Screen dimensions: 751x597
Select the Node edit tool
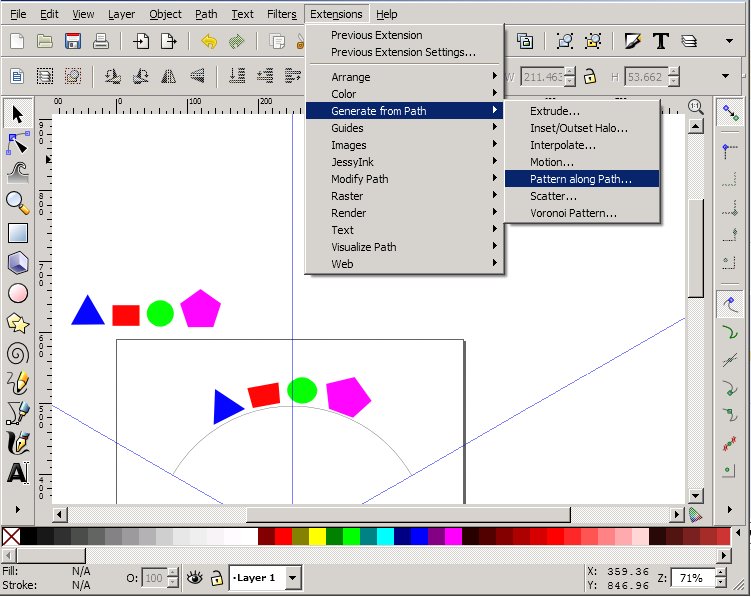coord(17,143)
